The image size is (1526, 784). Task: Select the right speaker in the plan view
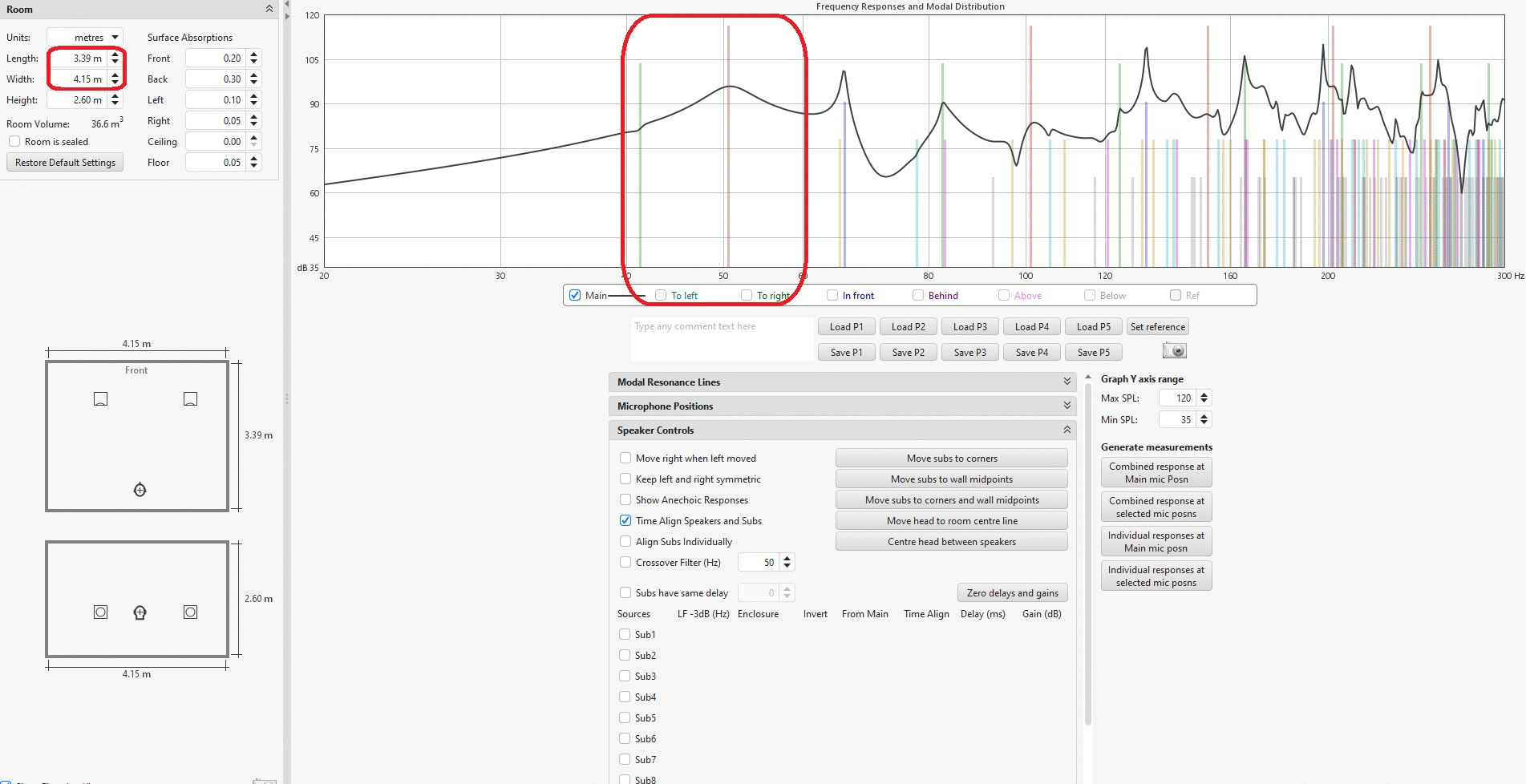pos(190,399)
